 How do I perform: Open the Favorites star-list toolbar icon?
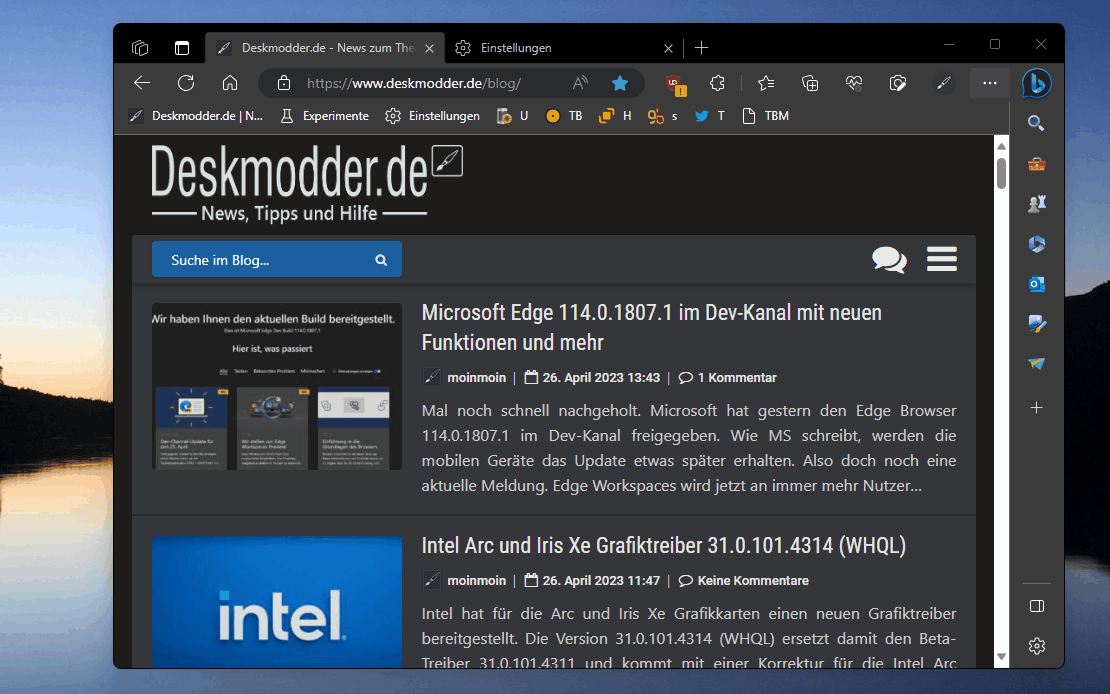point(766,83)
